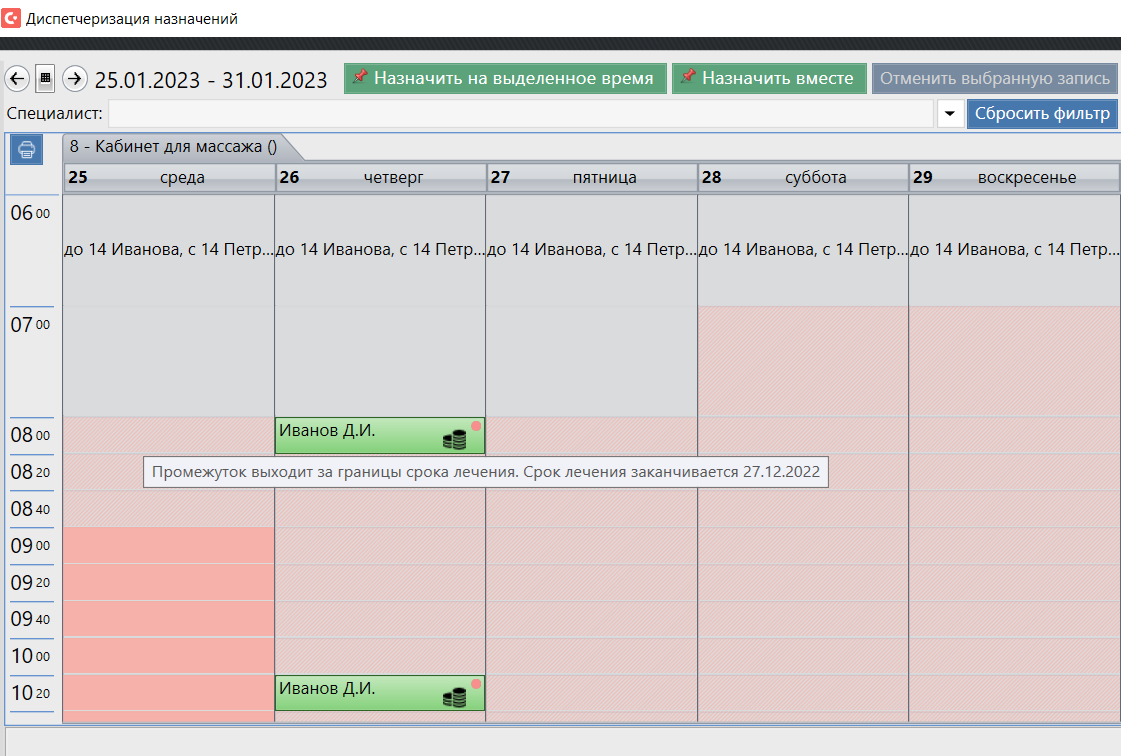1121x756 pixels.
Task: Click the printer icon to print schedule
Action: (26, 150)
